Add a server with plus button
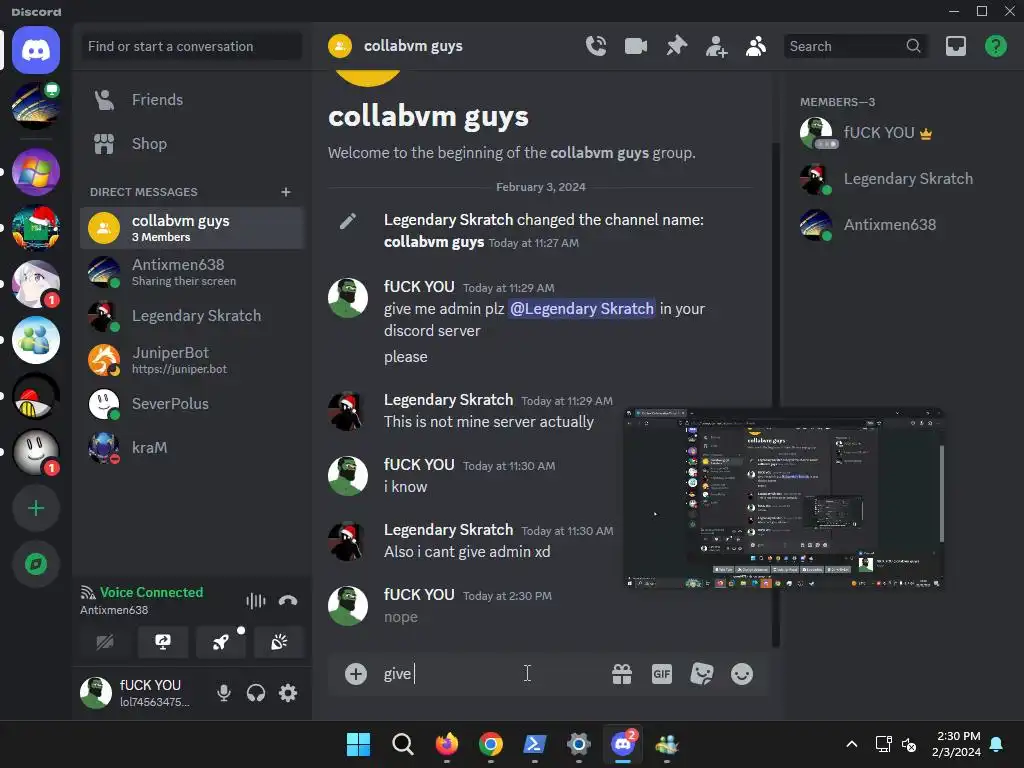Screen dimensions: 1024x768 coord(36,508)
